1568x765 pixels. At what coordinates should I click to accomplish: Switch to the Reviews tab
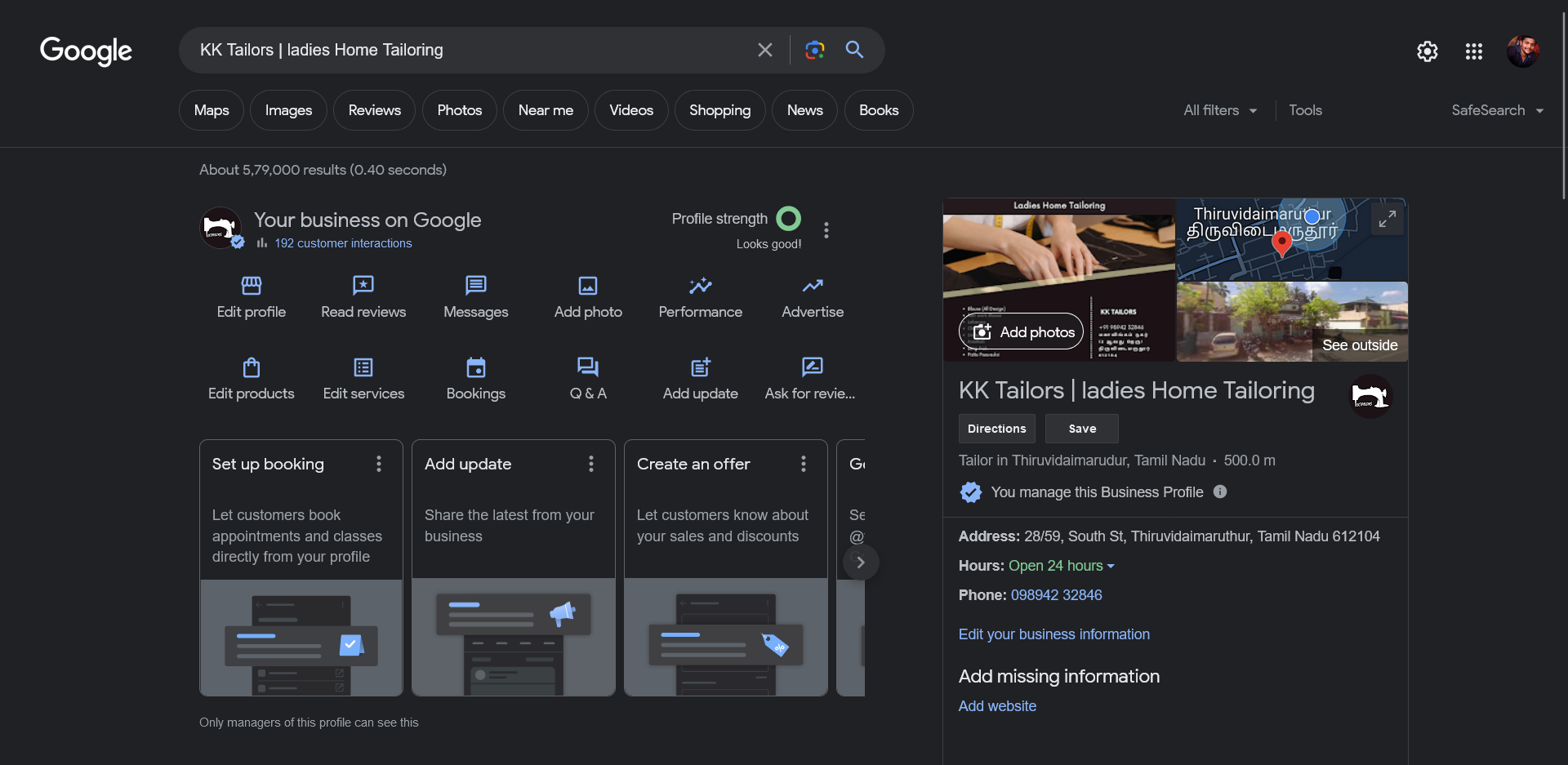tap(374, 110)
